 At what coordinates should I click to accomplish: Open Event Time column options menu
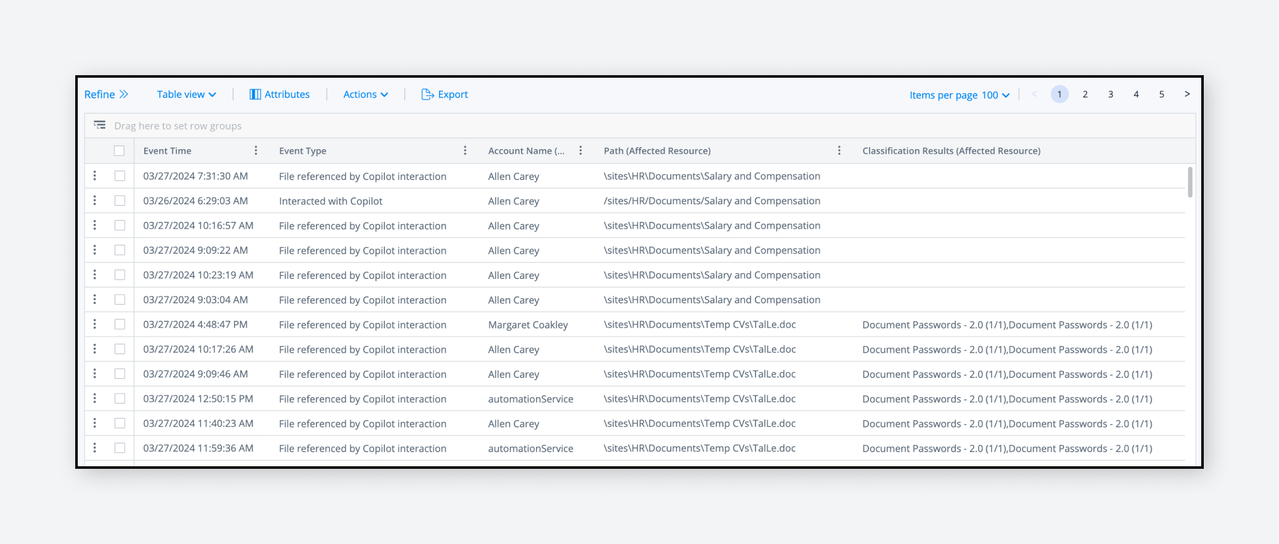point(256,151)
